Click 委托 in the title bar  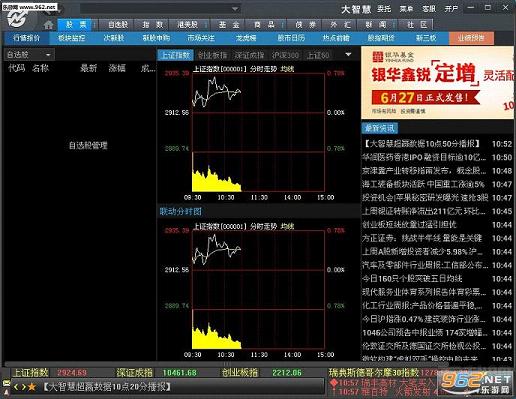pyautogui.click(x=384, y=9)
